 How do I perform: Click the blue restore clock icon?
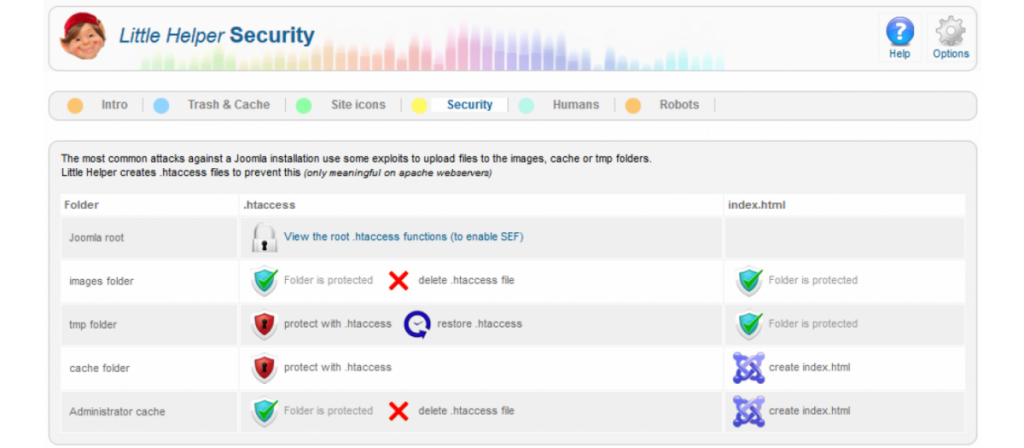pyautogui.click(x=417, y=324)
